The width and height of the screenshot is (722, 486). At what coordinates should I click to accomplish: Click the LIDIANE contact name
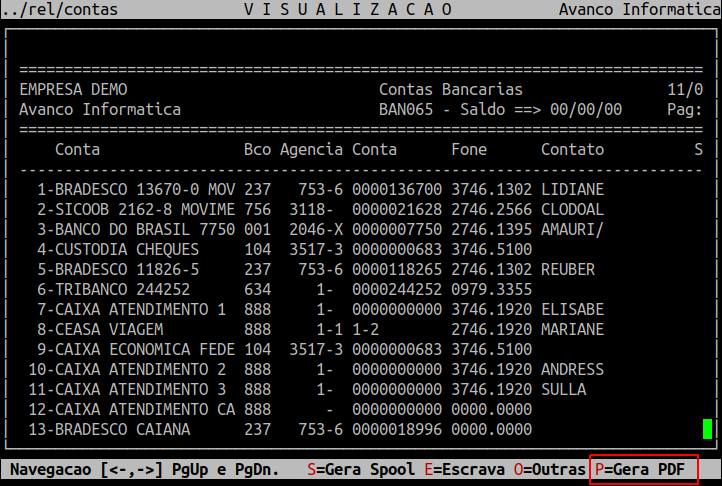[572, 189]
